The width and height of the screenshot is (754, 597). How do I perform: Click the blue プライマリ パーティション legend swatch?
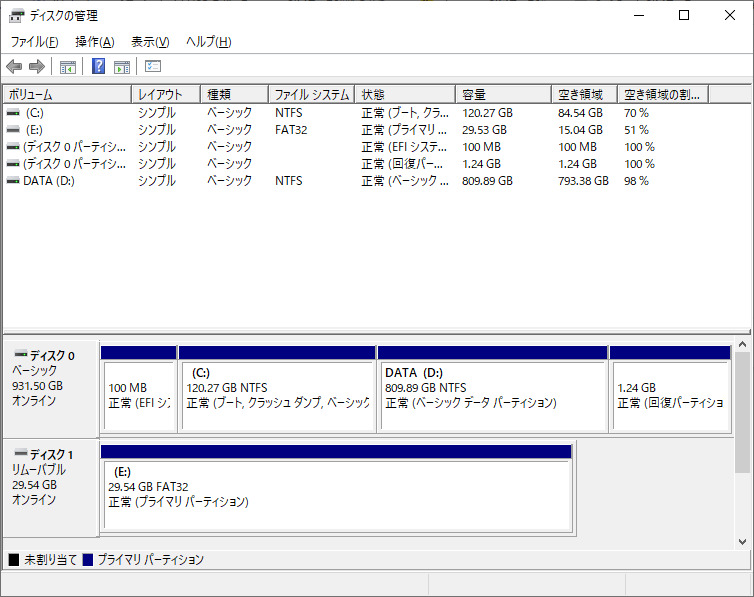pyautogui.click(x=88, y=560)
